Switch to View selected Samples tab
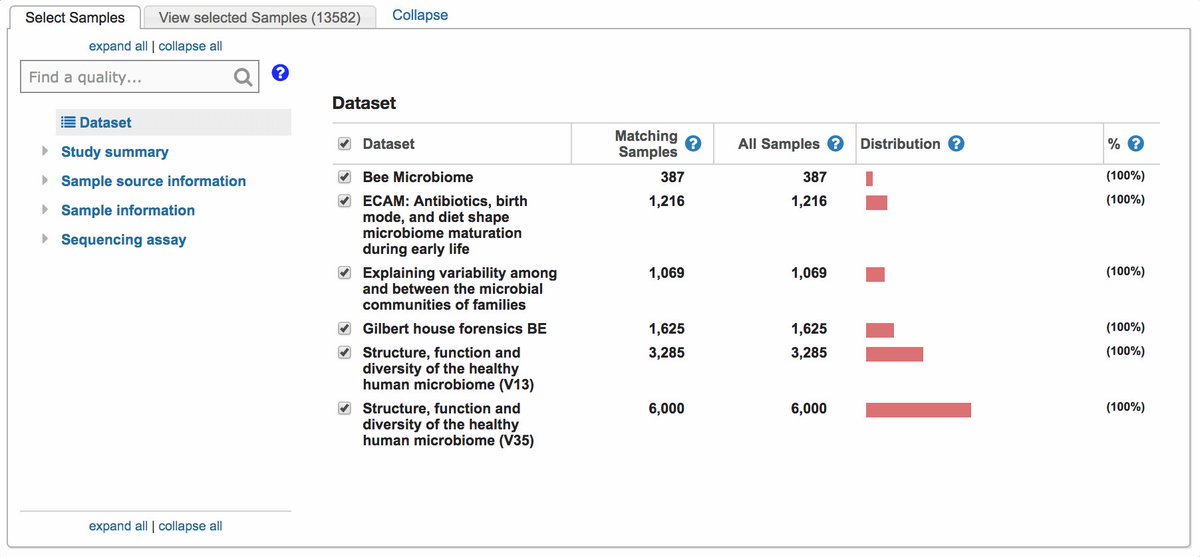The height and width of the screenshot is (557, 1200). click(x=259, y=17)
